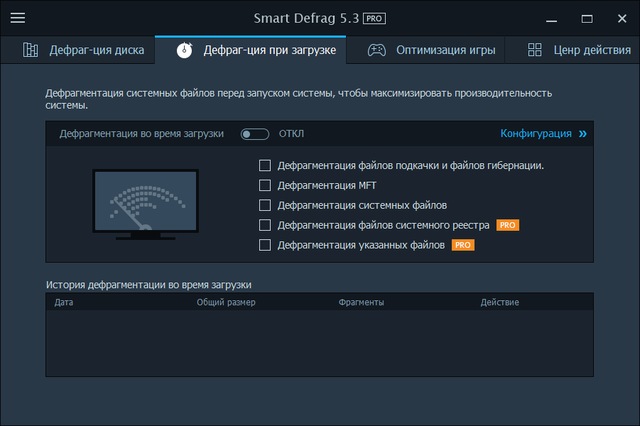Check Дефрагментация системных файлов

(265, 205)
